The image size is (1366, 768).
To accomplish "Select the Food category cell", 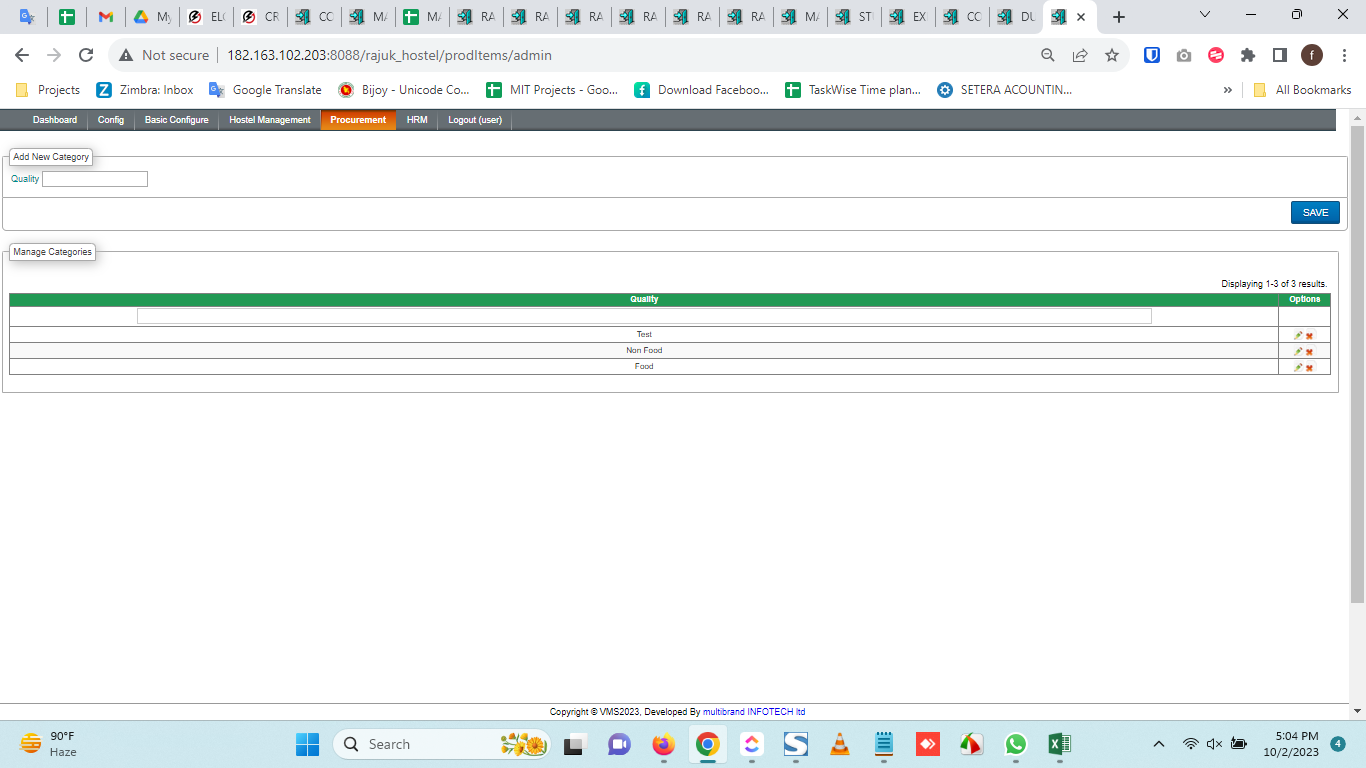I will click(x=644, y=367).
